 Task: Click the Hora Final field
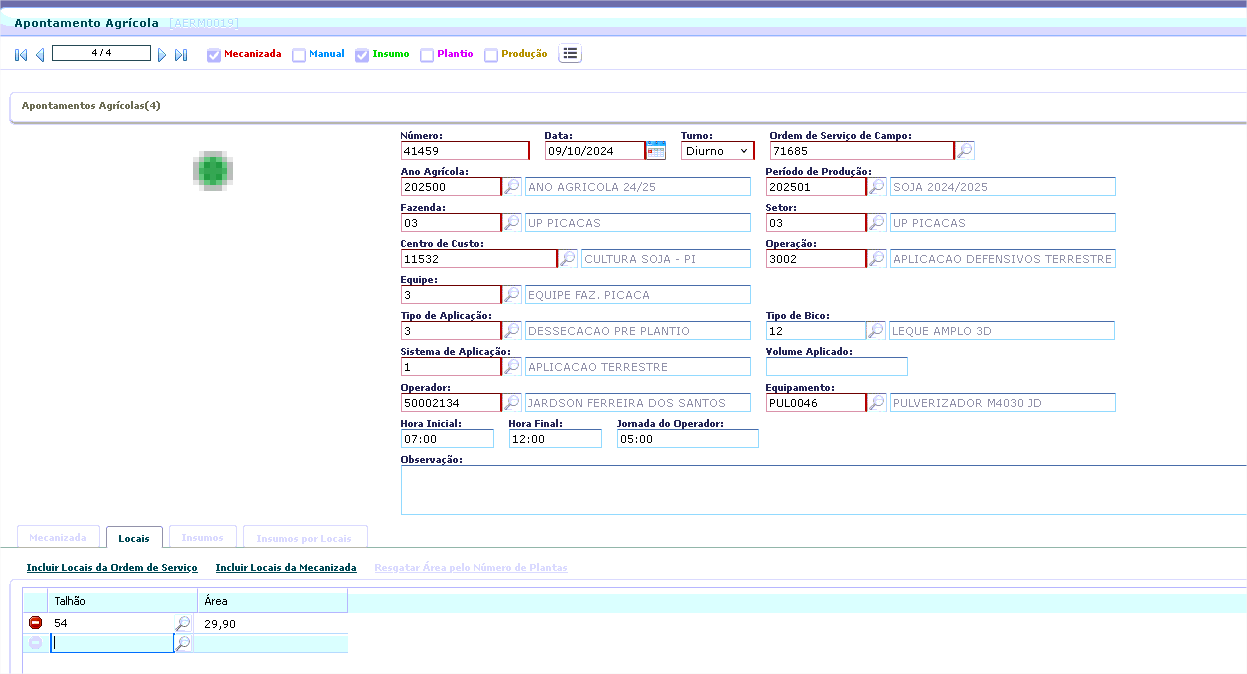point(555,439)
